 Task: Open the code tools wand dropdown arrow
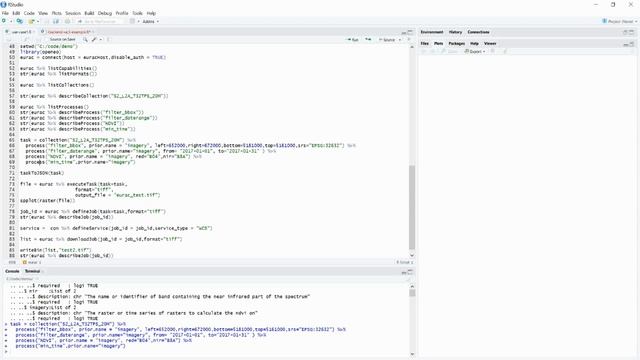tap(100, 40)
